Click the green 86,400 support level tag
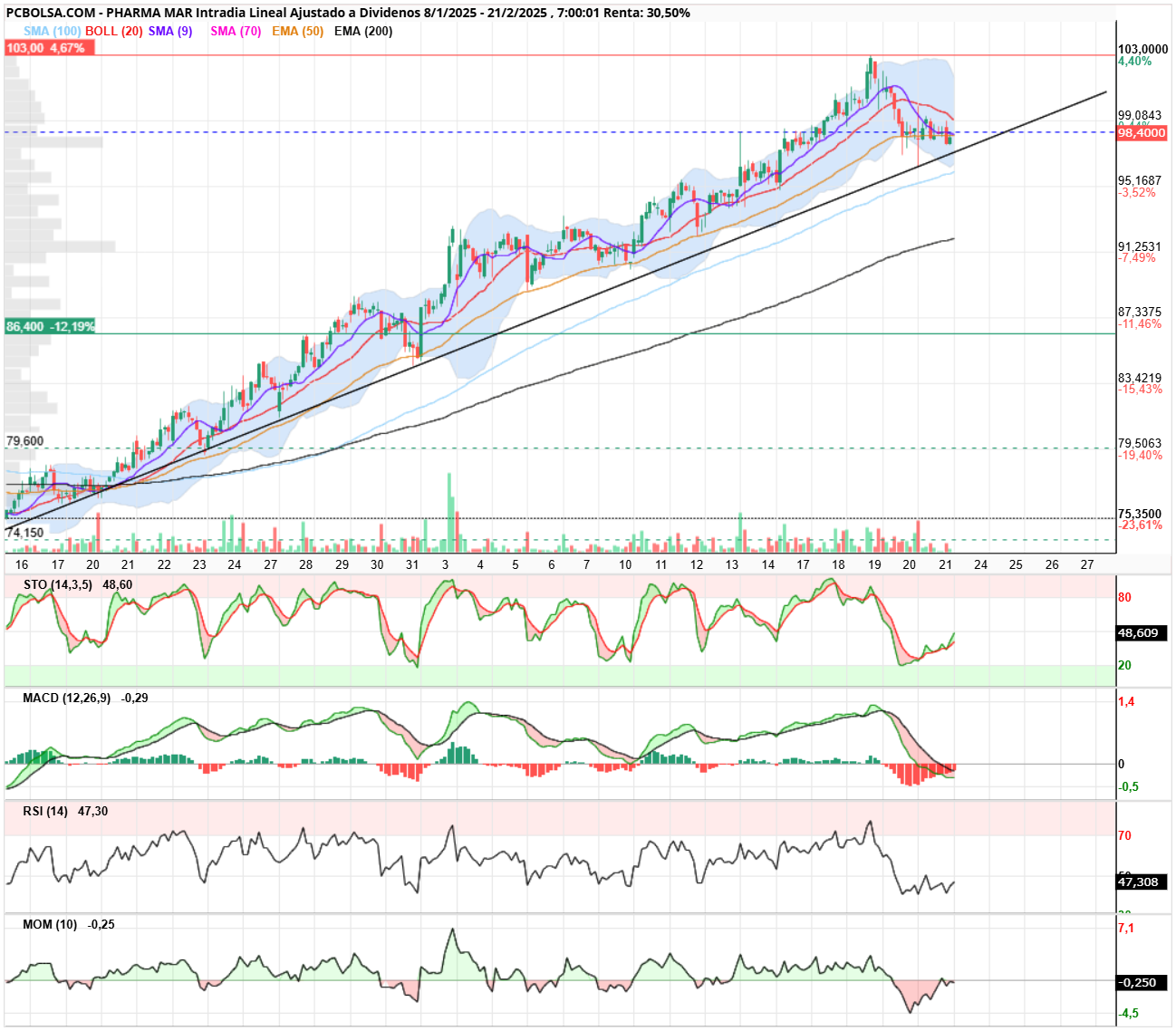This screenshot has width=1176, height=1031. coord(50,326)
